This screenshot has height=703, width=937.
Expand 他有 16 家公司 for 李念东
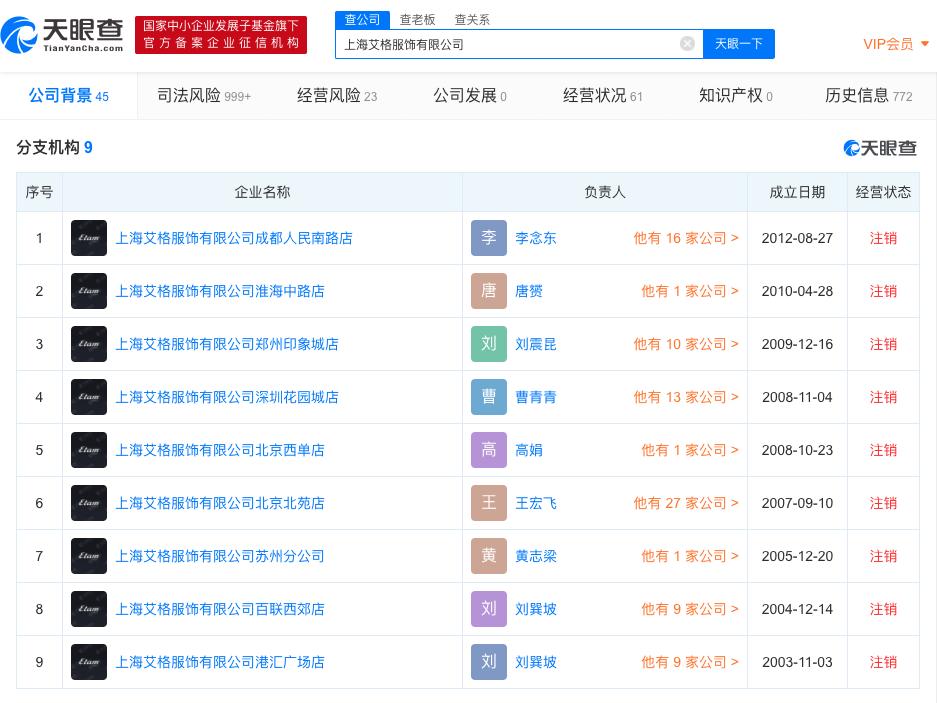tap(685, 238)
